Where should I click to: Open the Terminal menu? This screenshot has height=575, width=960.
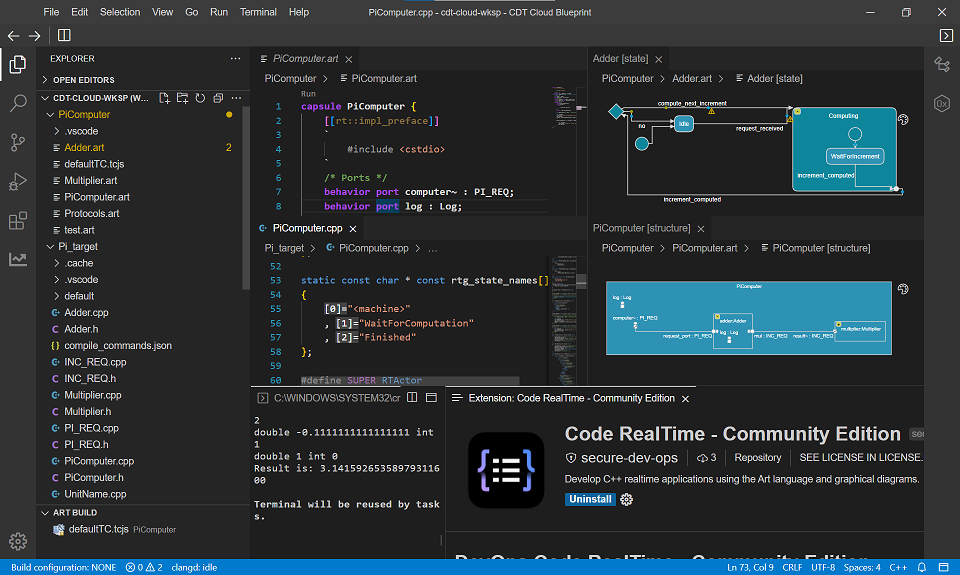click(x=258, y=12)
